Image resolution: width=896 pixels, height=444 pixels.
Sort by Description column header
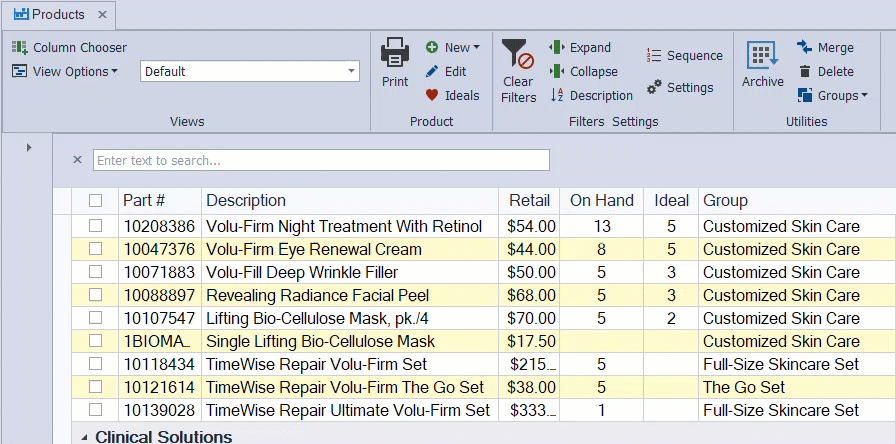(350, 201)
